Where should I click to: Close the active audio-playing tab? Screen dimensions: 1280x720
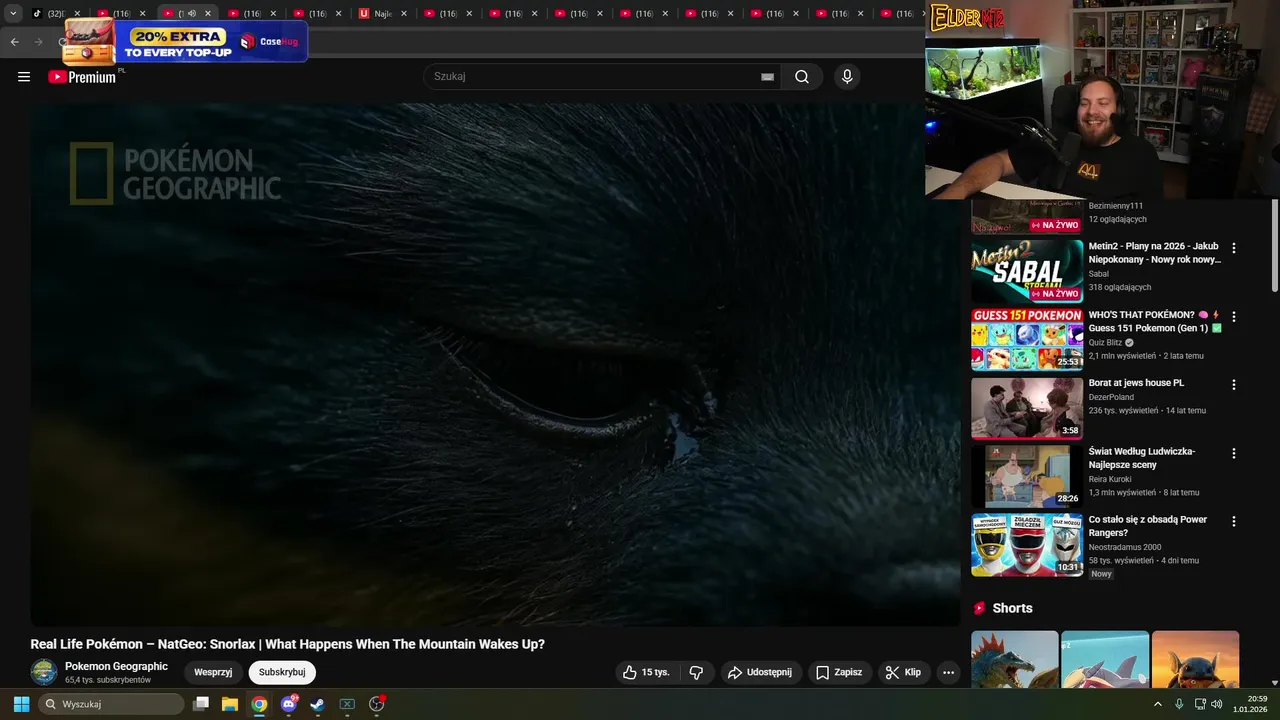(x=208, y=13)
